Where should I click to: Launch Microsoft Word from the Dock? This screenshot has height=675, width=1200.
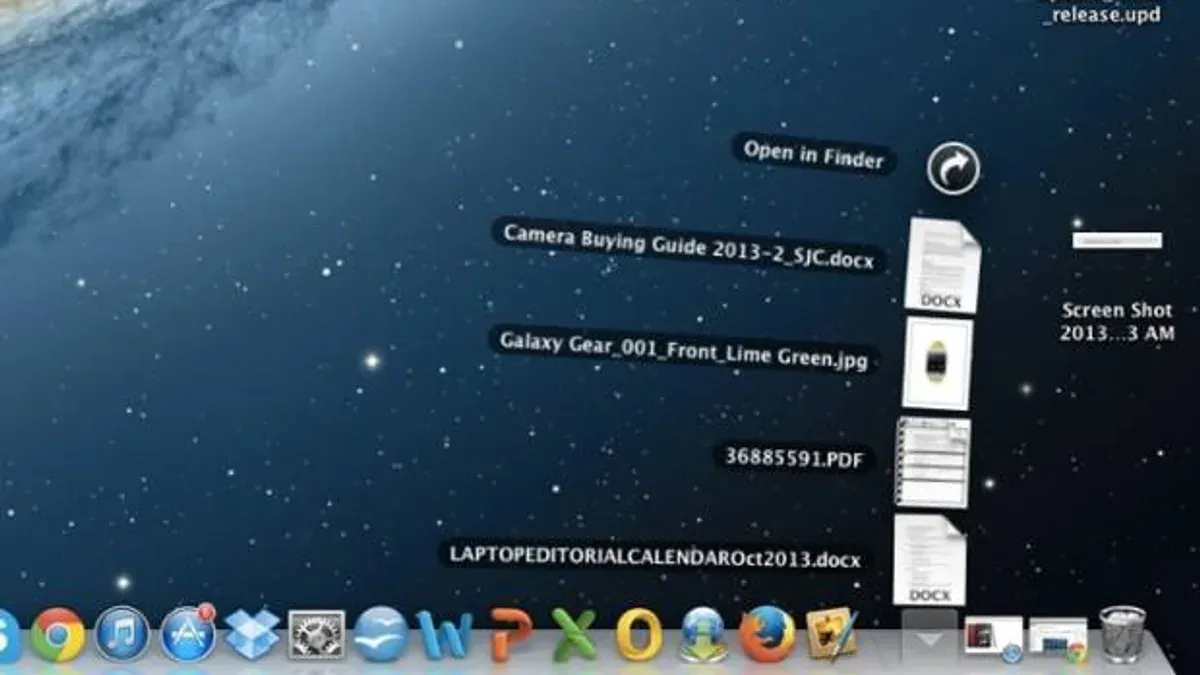(x=444, y=635)
